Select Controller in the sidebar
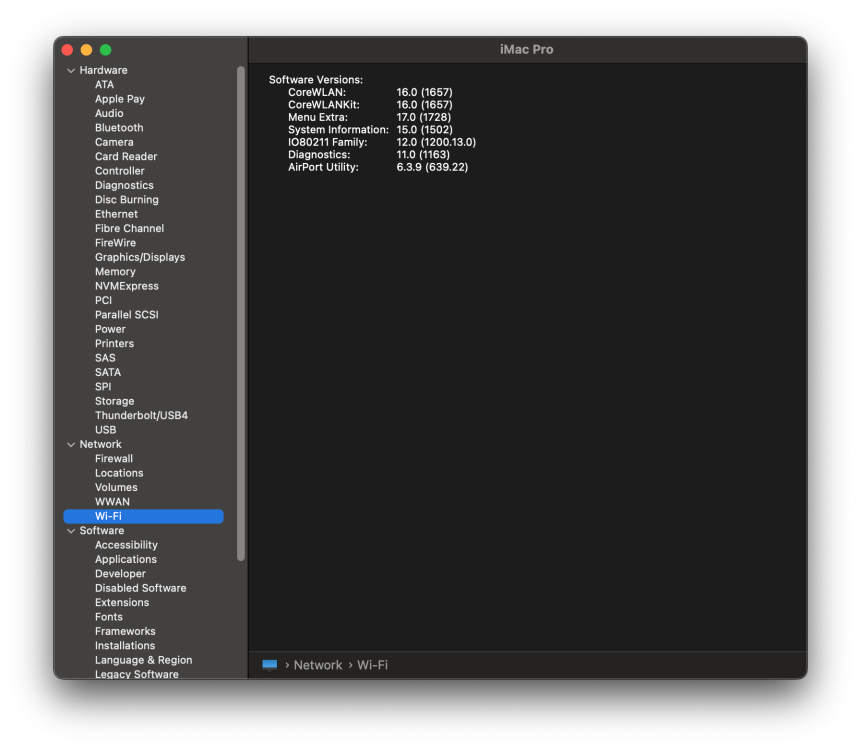 [x=119, y=171]
